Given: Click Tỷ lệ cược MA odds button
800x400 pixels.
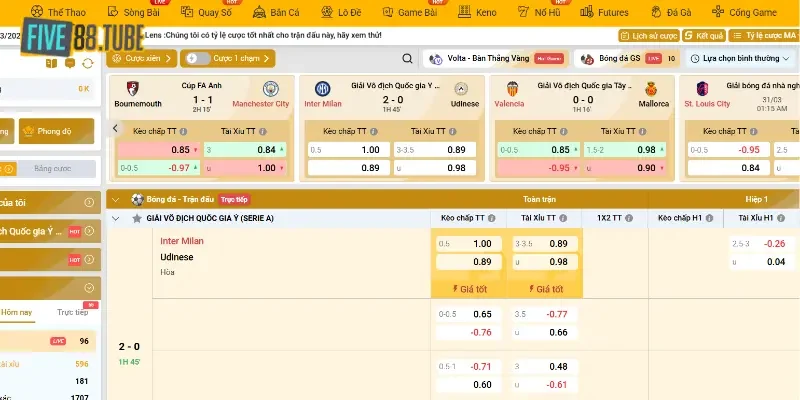Looking at the screenshot, I should click(764, 35).
